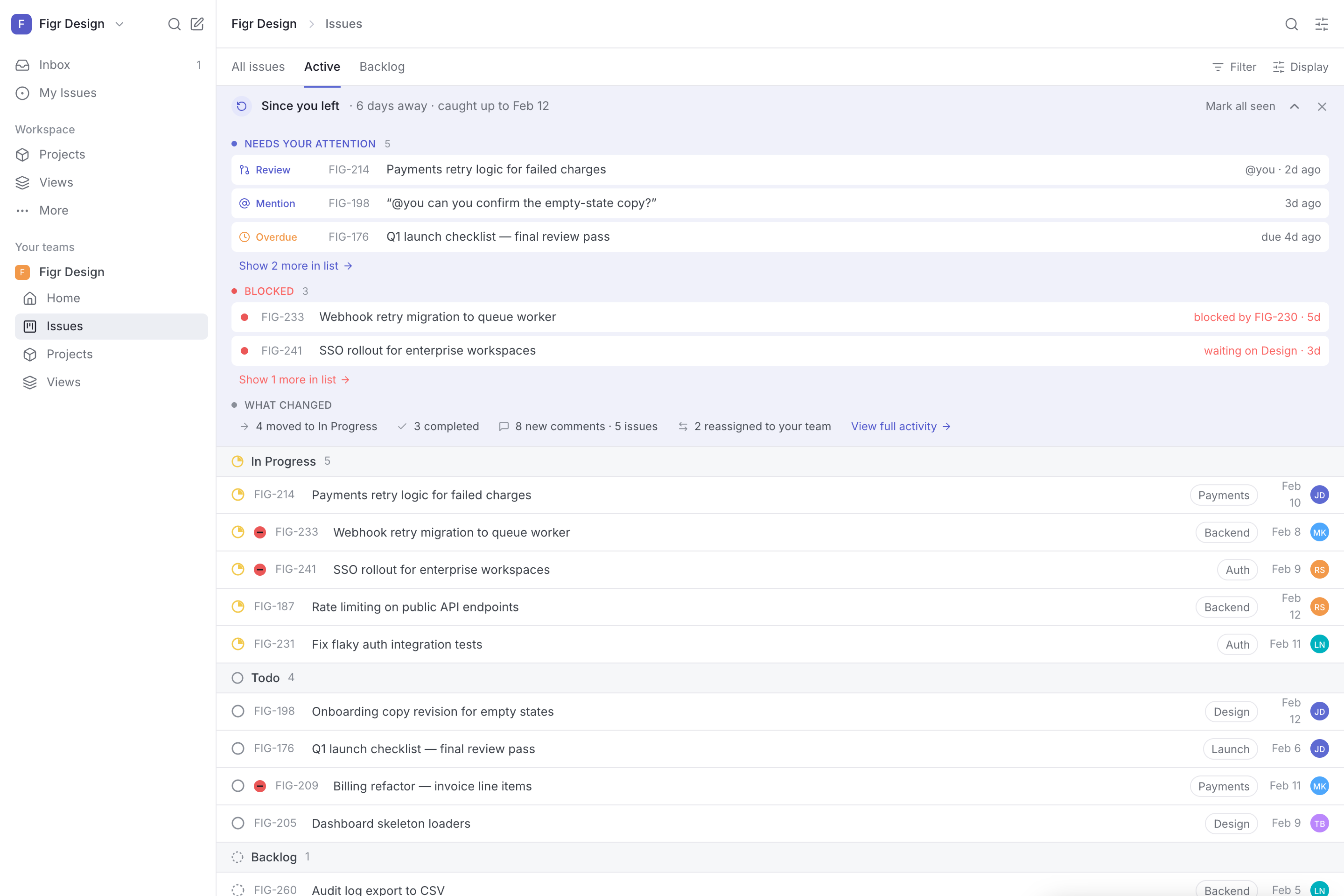Click JD avatar on FIG-214 row
The image size is (1344, 896).
[1319, 495]
